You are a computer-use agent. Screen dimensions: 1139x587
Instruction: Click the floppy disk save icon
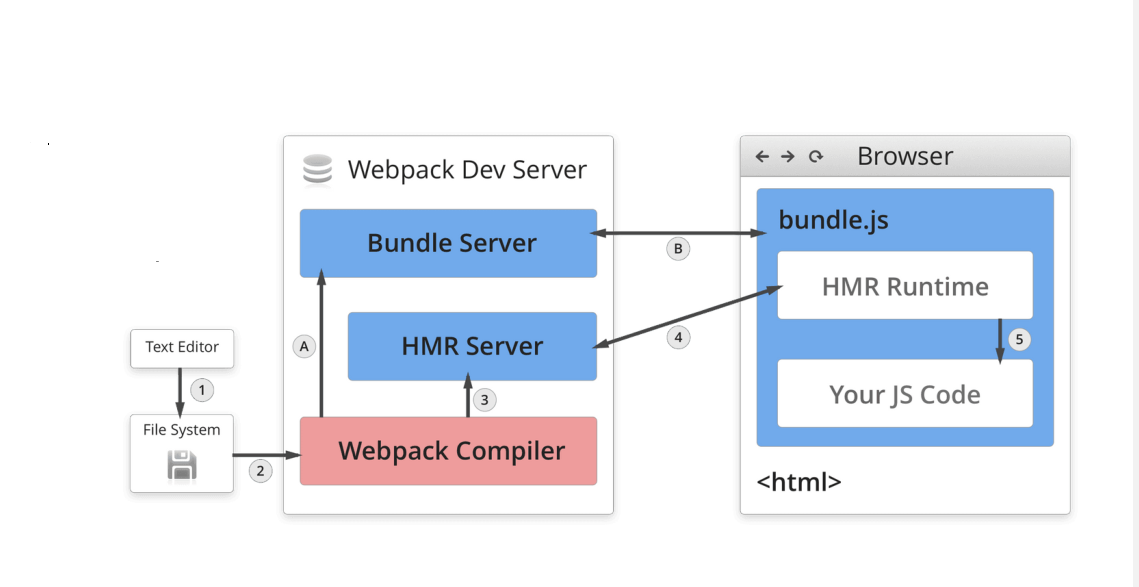[x=182, y=466]
